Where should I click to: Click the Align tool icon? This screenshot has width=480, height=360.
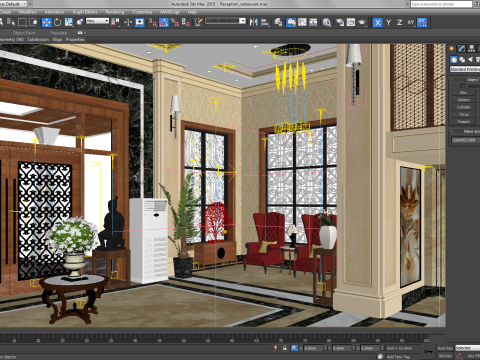tap(265, 22)
